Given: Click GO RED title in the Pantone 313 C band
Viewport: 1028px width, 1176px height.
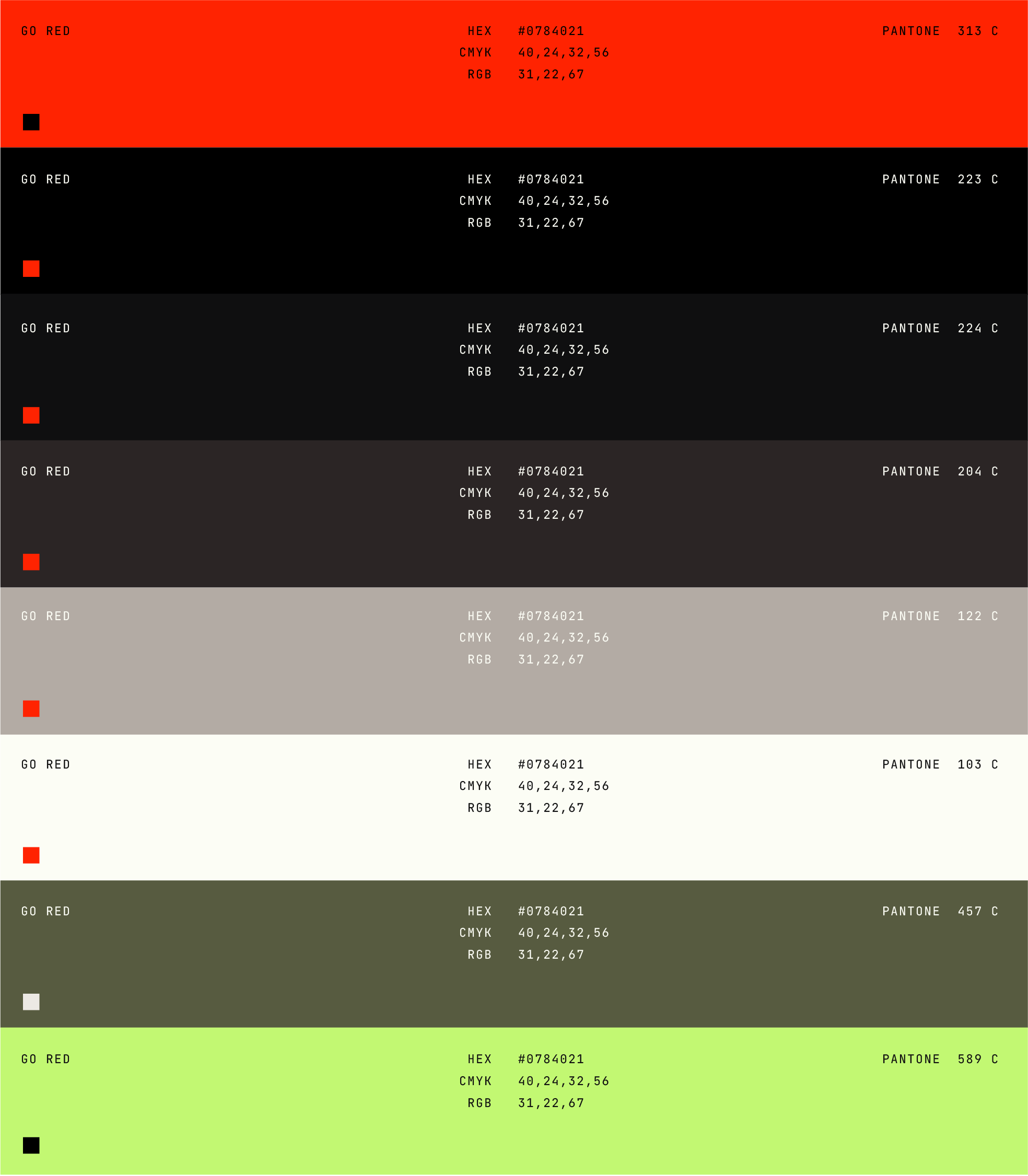Looking at the screenshot, I should pos(46,31).
